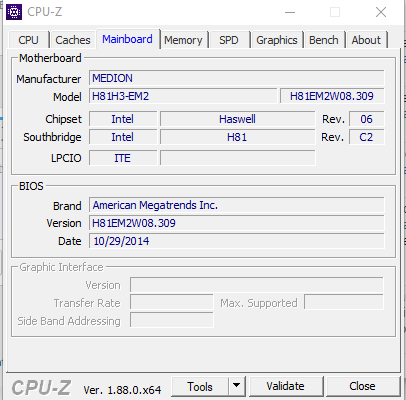Click the southbridge revision C2 value
Image resolution: width=406 pixels, height=400 pixels.
coord(366,137)
